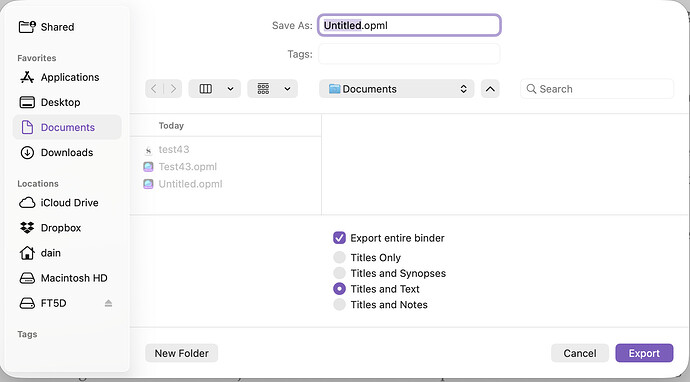Click the Tags section heading in sidebar

point(27,334)
